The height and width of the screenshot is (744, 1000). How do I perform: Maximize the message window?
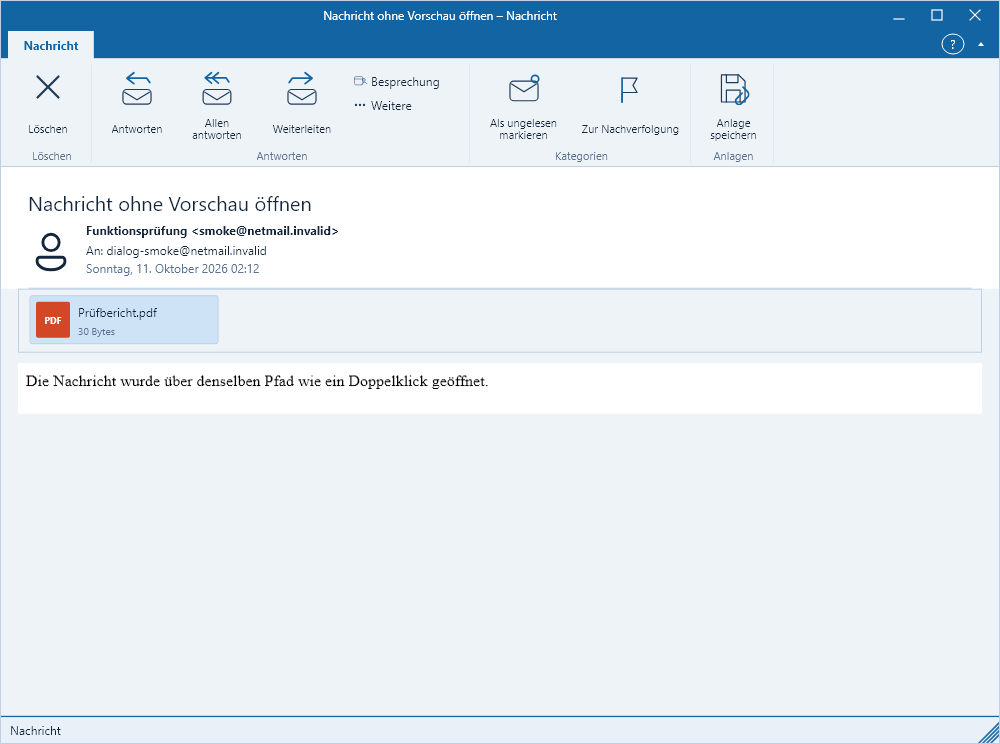pyautogui.click(x=936, y=15)
